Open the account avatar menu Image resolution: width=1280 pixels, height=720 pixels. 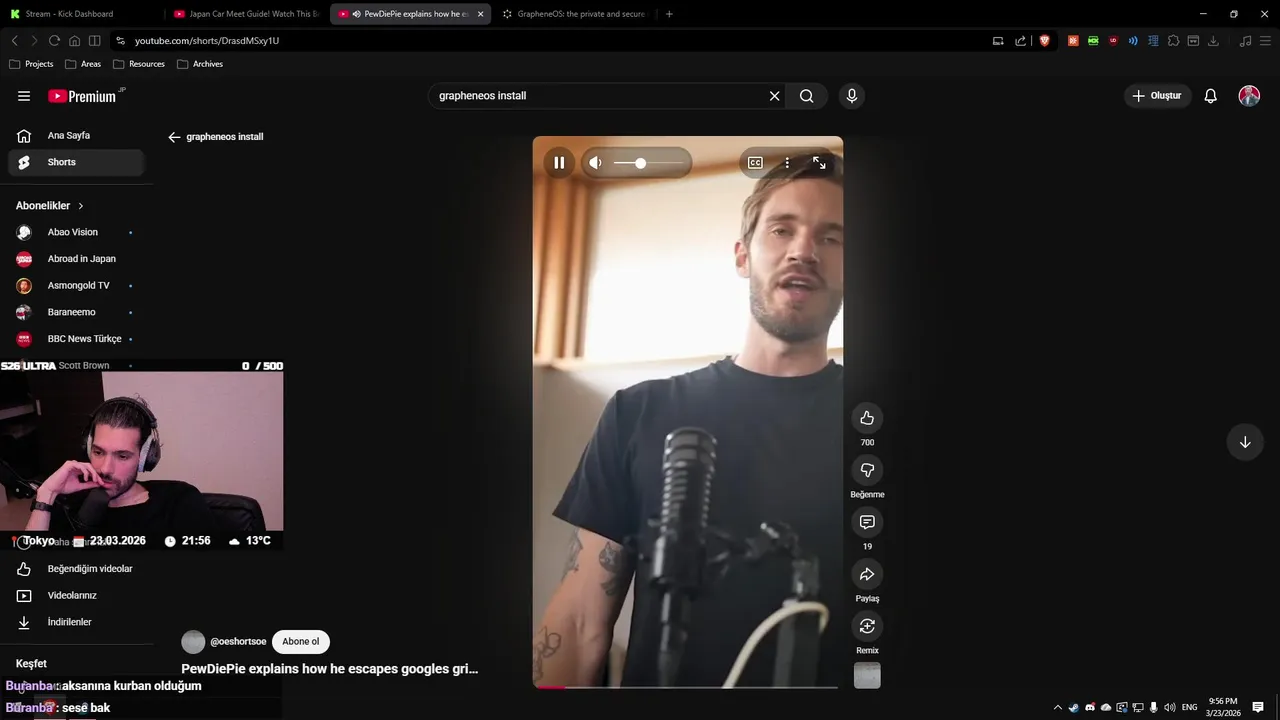click(x=1249, y=96)
